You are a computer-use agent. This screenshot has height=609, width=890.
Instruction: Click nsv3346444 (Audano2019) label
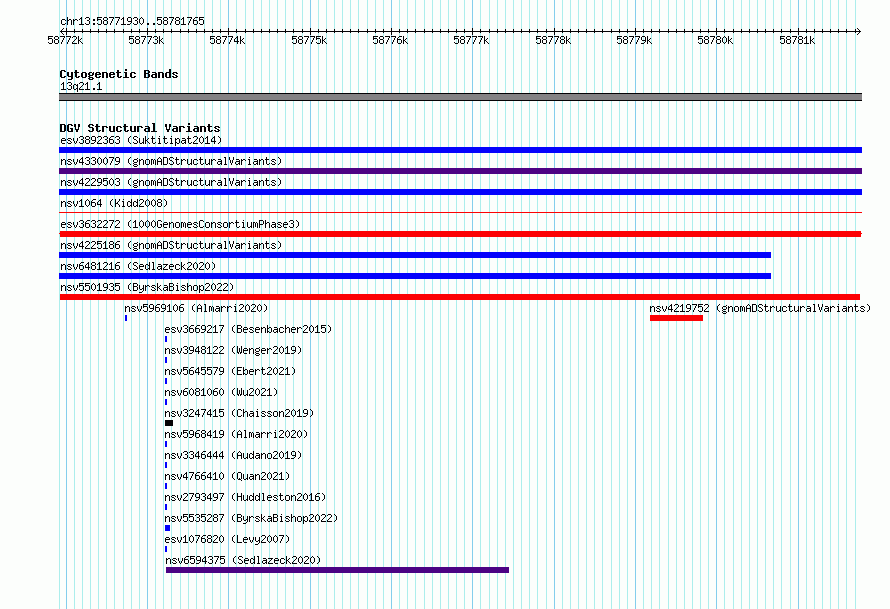tap(233, 455)
